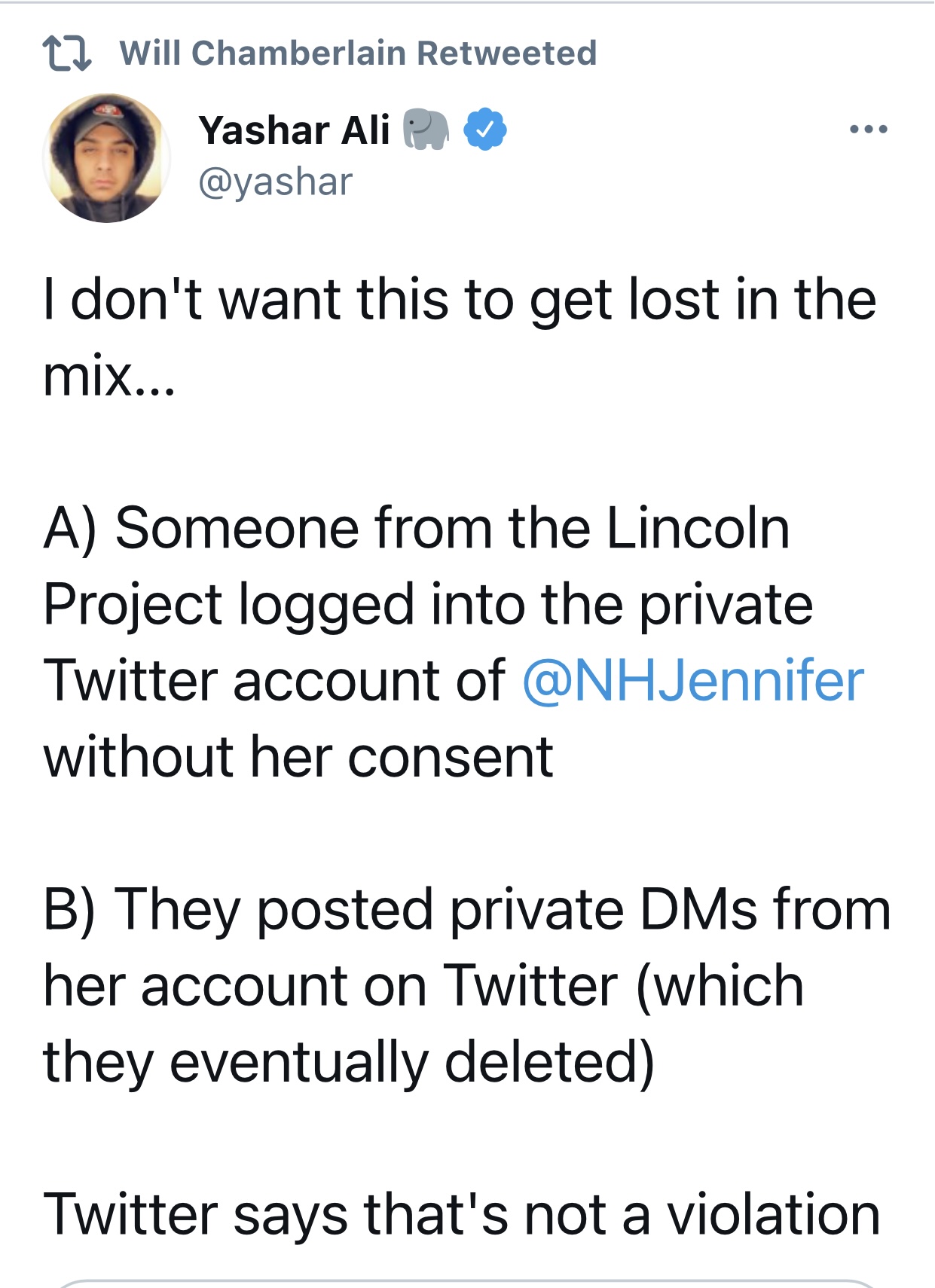Viewport: 935px width, 1288px height.
Task: Open the @yashar handle
Action: [275, 182]
